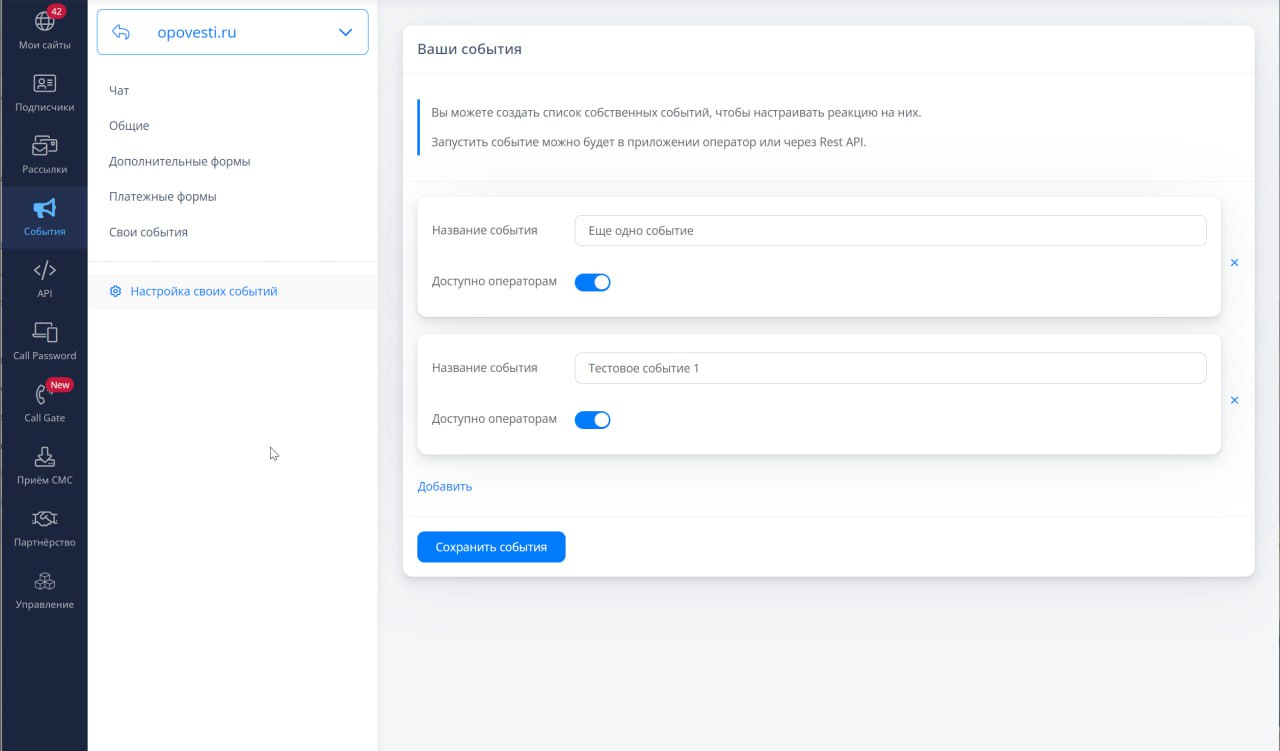Toggle operator access for Тестовое событие 1
This screenshot has height=751, width=1280.
point(592,420)
